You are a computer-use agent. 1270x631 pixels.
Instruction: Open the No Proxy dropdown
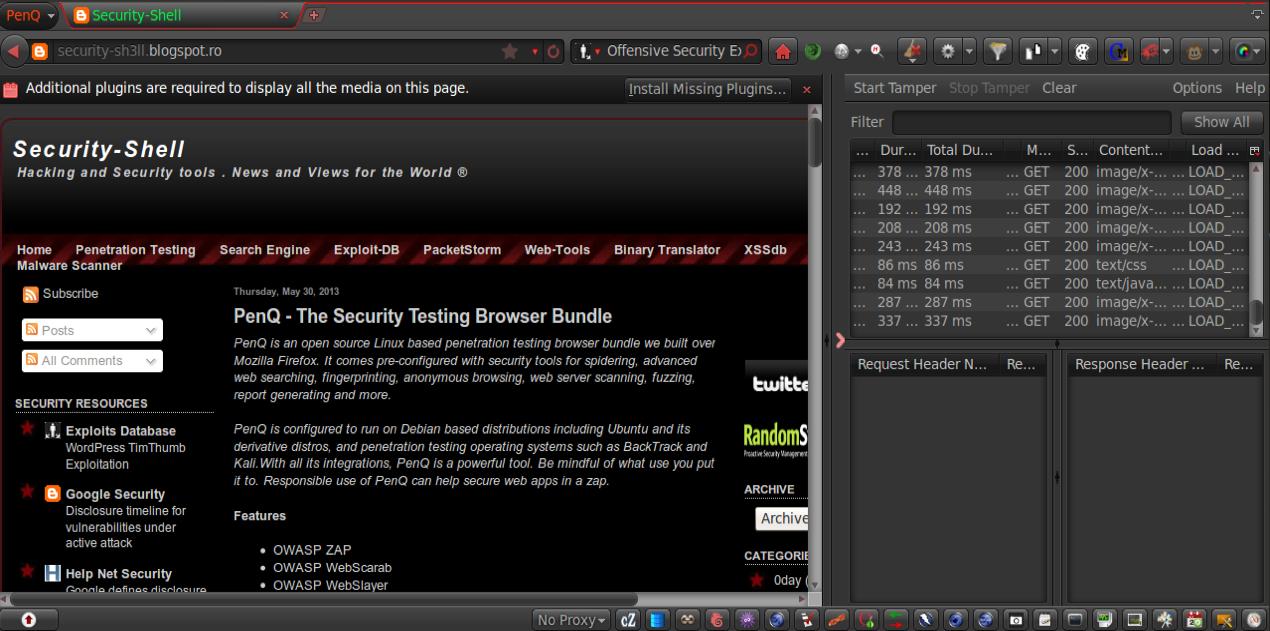pyautogui.click(x=571, y=620)
